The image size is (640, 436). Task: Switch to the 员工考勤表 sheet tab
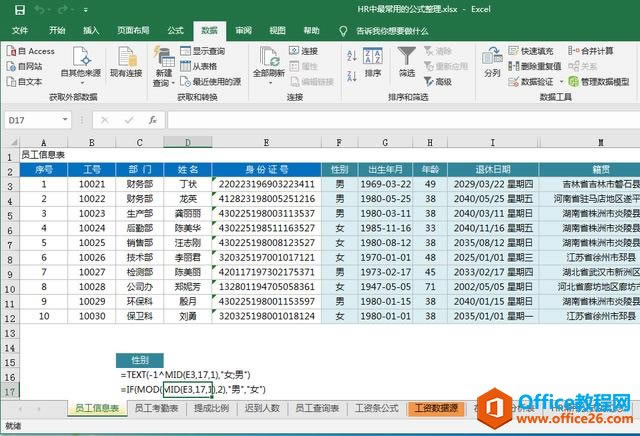(x=156, y=408)
